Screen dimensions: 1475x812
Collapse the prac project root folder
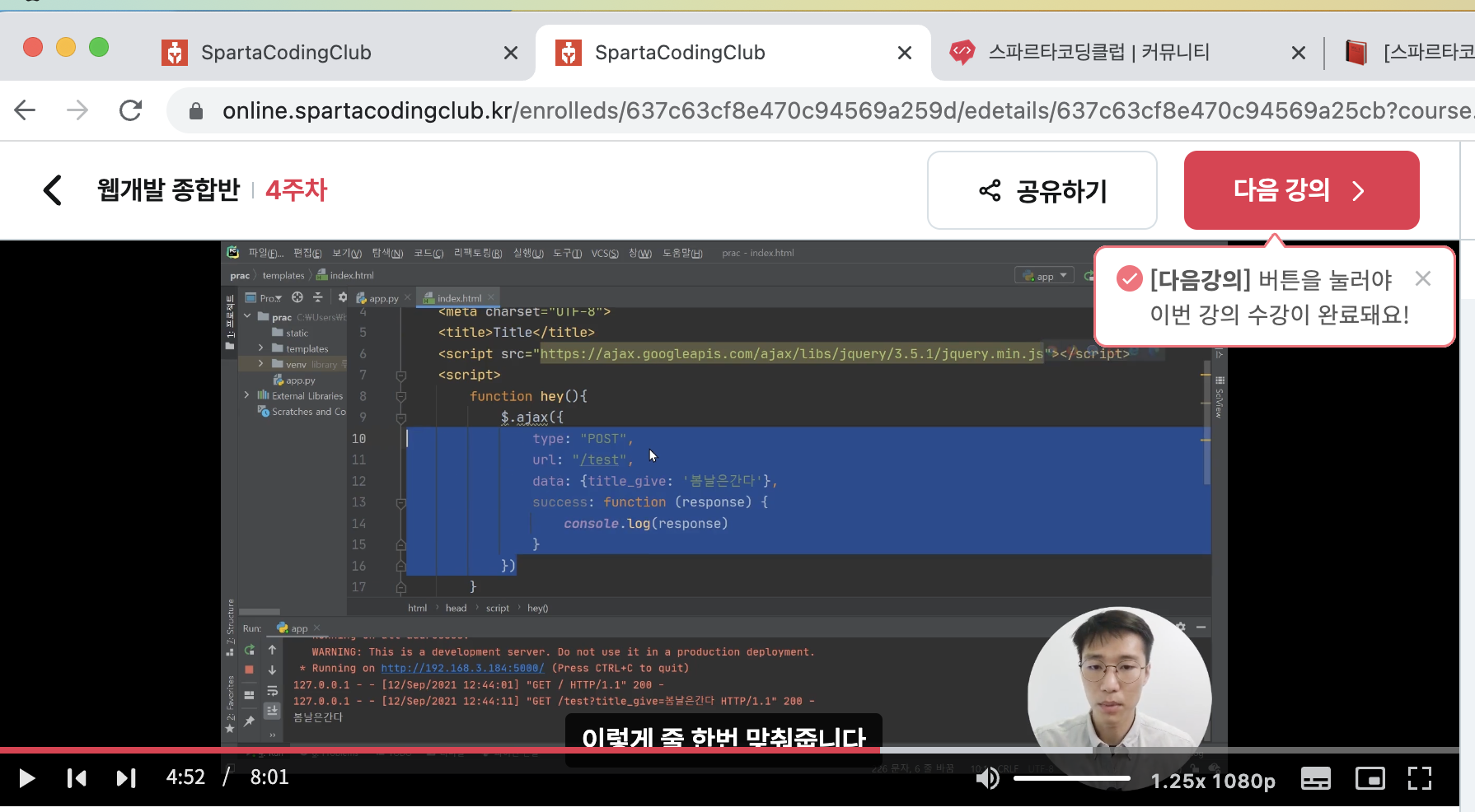pyautogui.click(x=247, y=316)
